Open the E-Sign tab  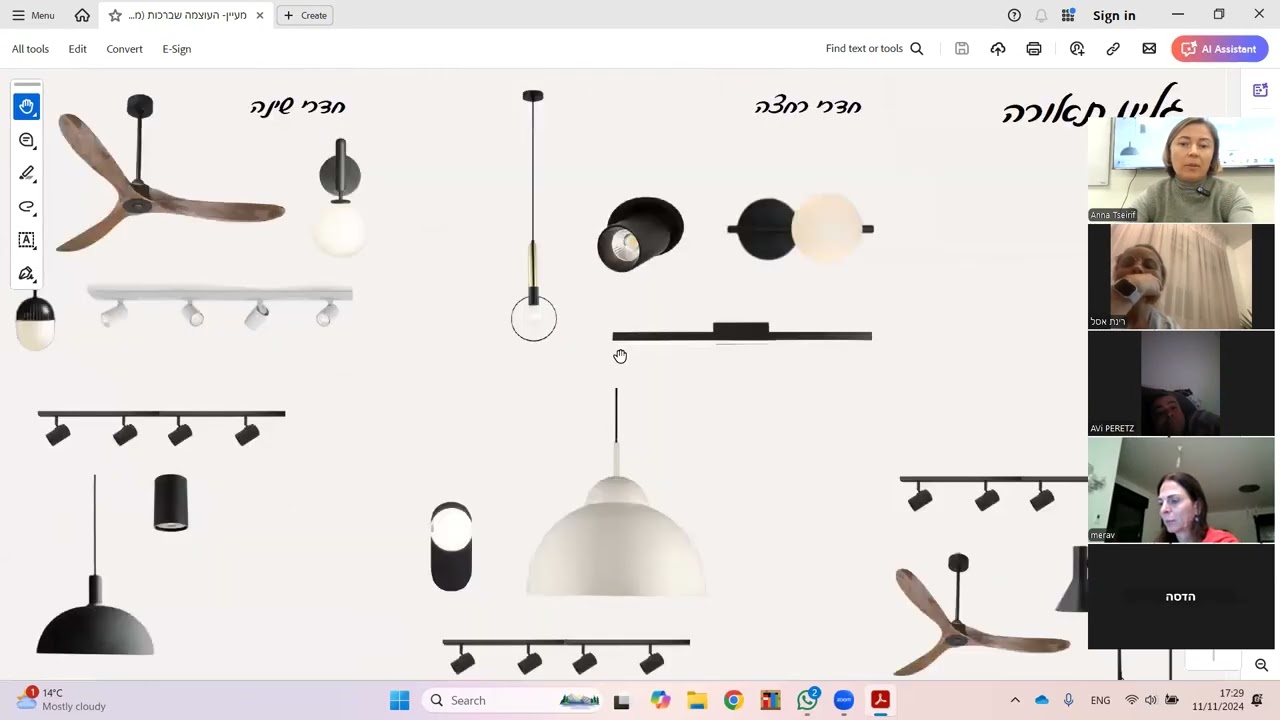tap(176, 48)
